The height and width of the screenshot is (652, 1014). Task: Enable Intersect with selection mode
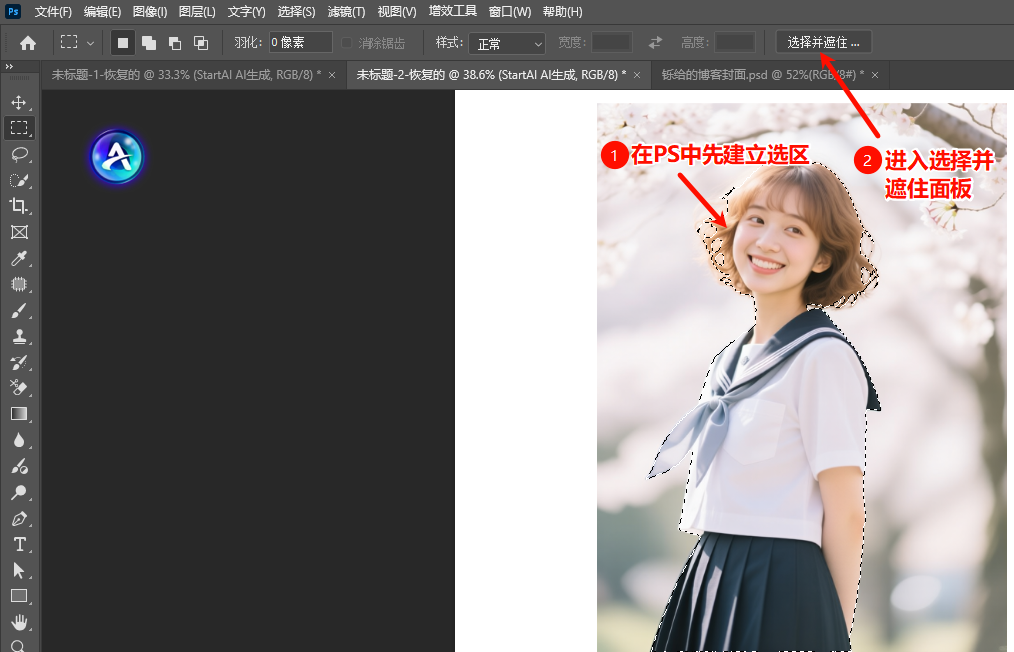(x=200, y=43)
